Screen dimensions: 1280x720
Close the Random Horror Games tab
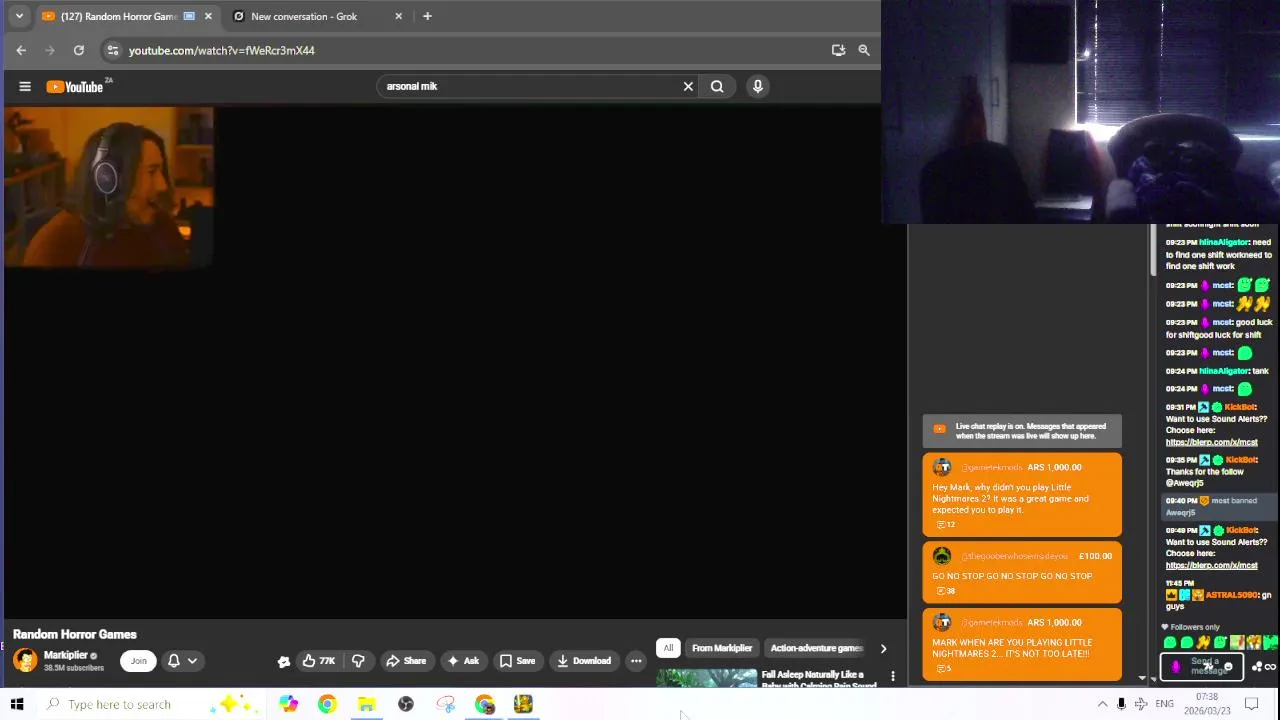point(208,16)
